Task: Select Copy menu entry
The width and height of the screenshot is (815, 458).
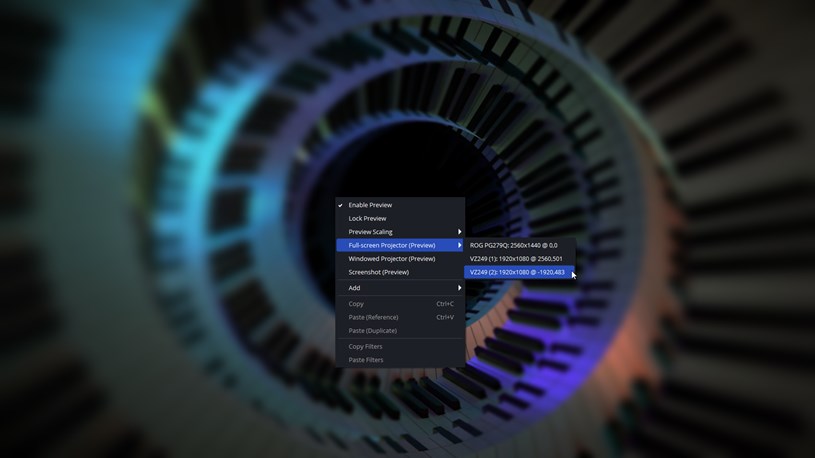Action: pos(400,304)
